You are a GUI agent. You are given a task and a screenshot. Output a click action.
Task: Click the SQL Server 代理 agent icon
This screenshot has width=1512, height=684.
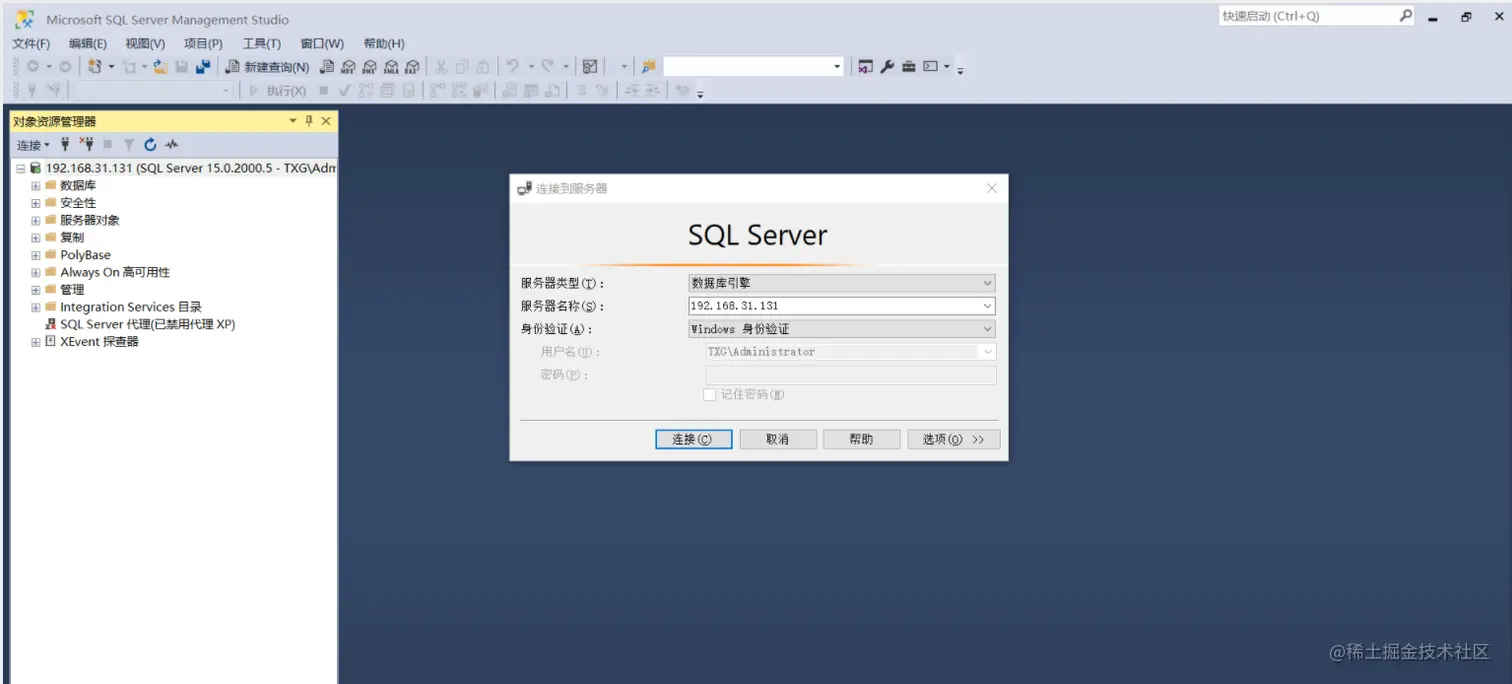[x=50, y=324]
